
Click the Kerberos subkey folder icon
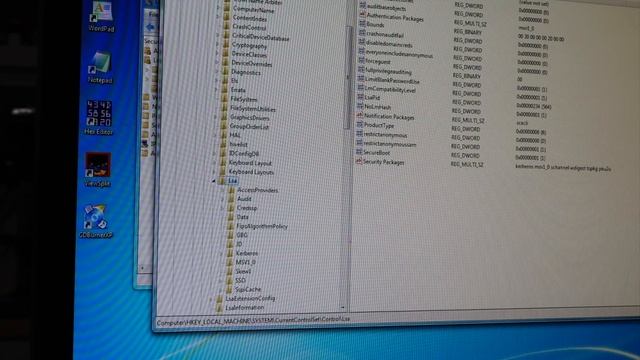pos(230,253)
